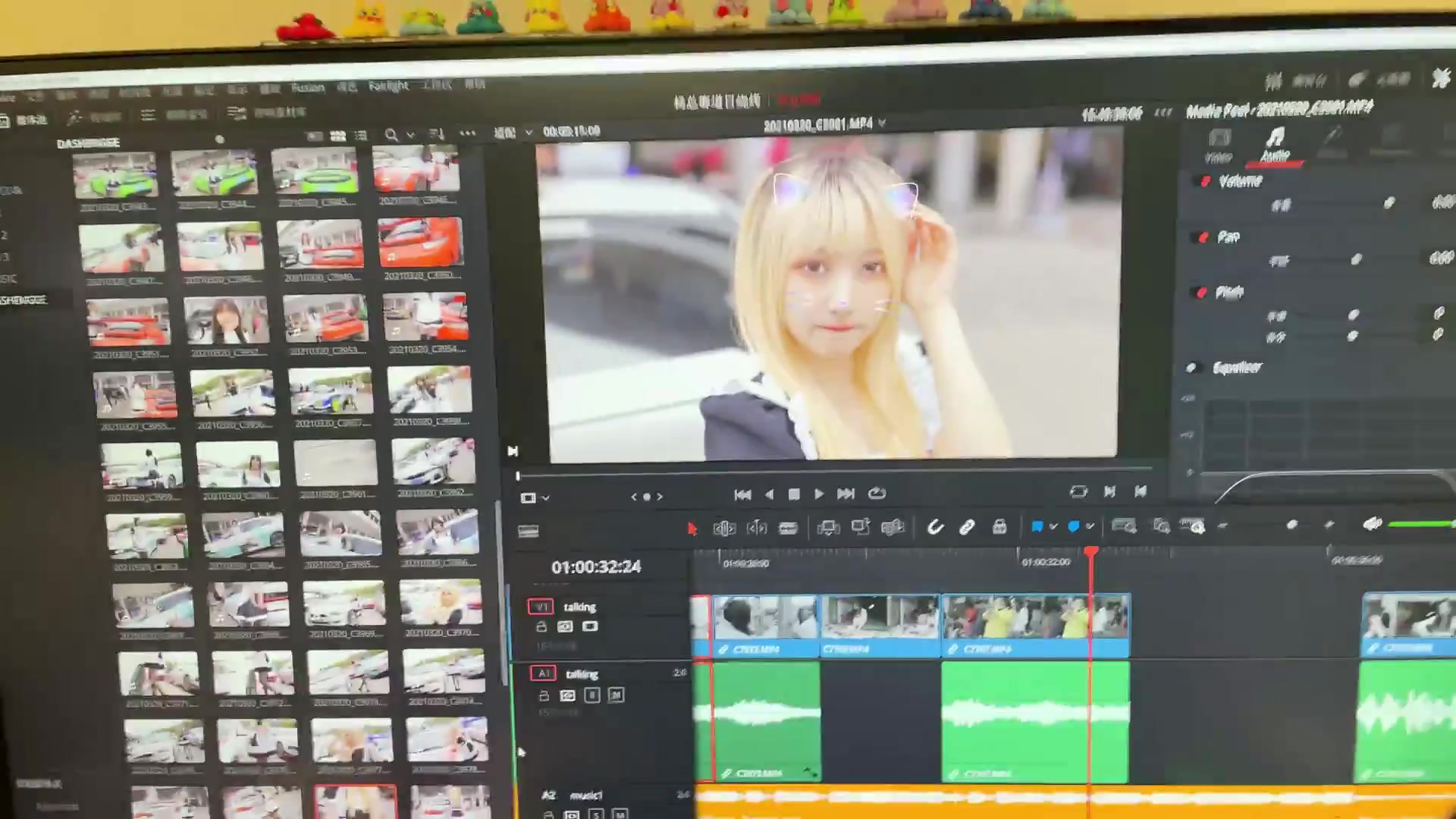Click the detail zoom icon

(x=1161, y=526)
